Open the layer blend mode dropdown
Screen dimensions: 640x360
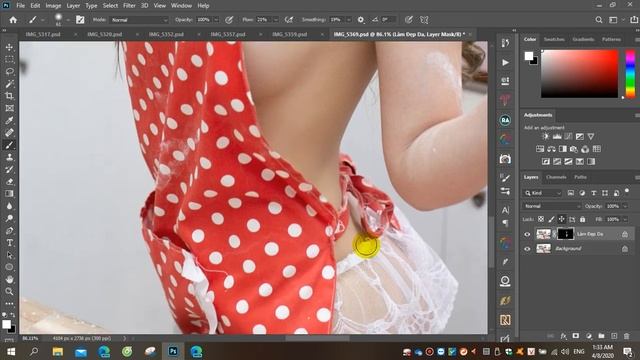pyautogui.click(x=552, y=206)
